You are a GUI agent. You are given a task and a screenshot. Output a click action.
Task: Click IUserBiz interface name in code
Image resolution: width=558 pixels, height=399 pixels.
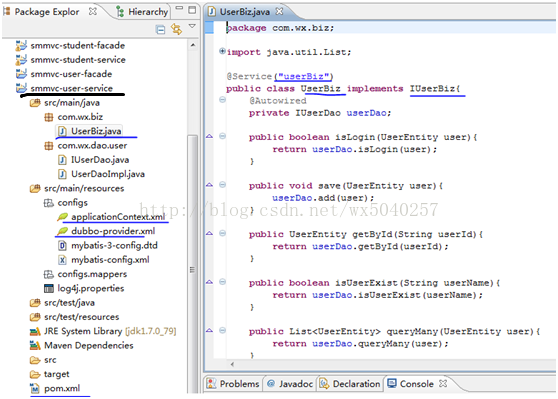(x=432, y=89)
